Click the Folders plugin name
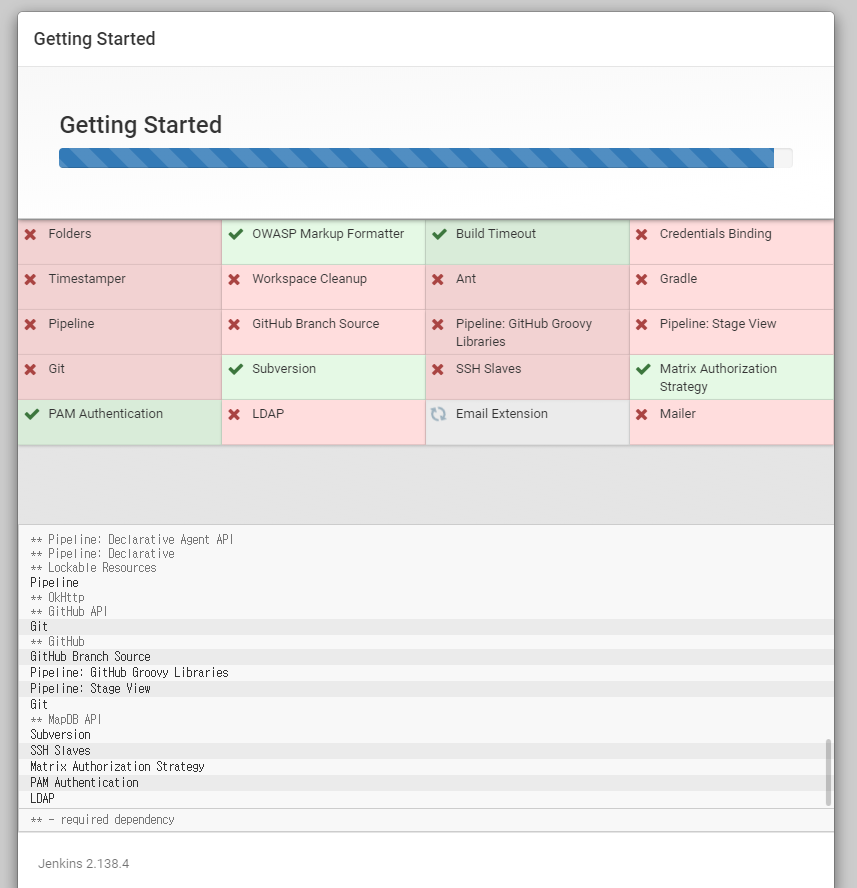 pyautogui.click(x=70, y=233)
